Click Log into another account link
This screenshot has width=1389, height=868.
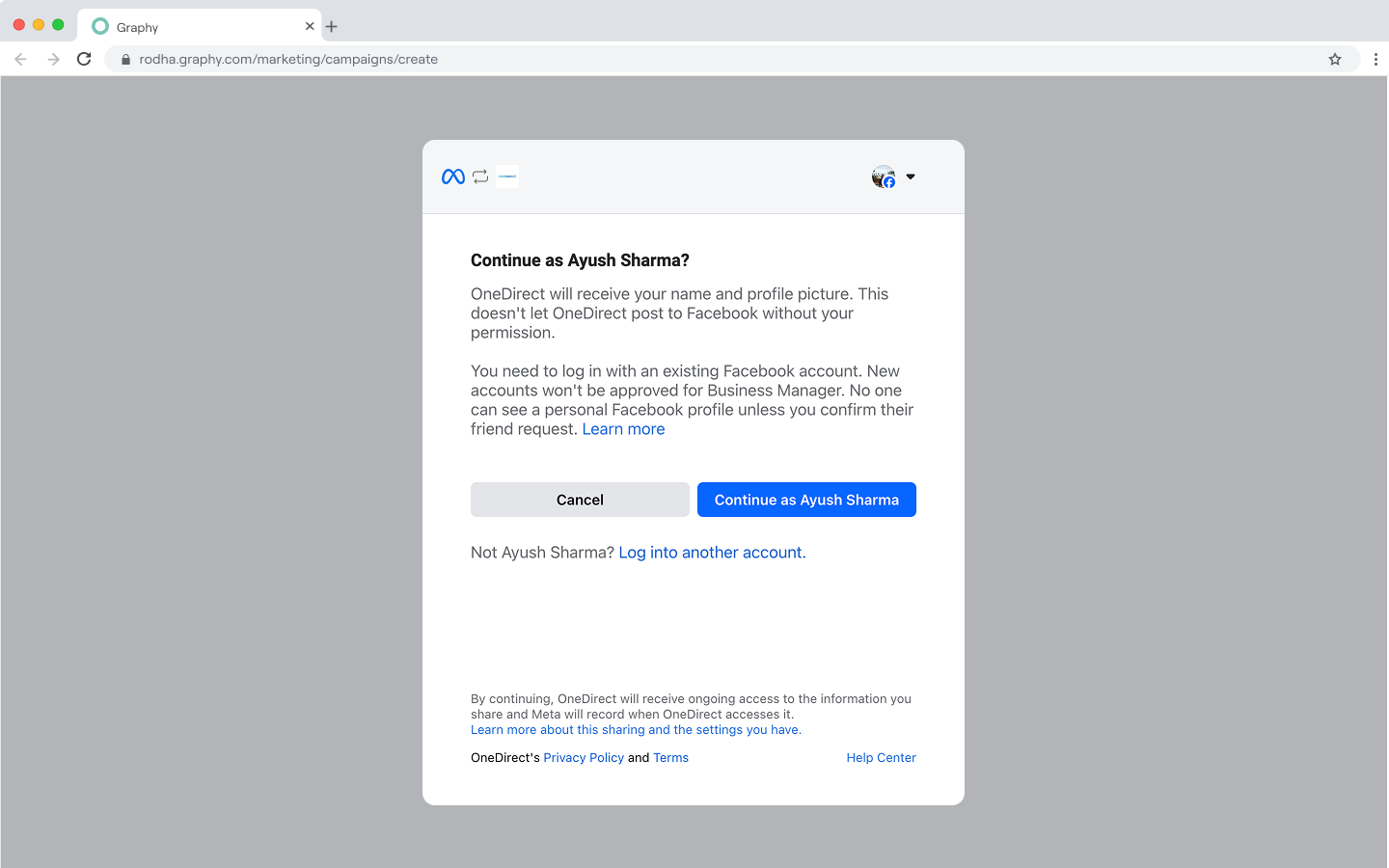click(710, 553)
